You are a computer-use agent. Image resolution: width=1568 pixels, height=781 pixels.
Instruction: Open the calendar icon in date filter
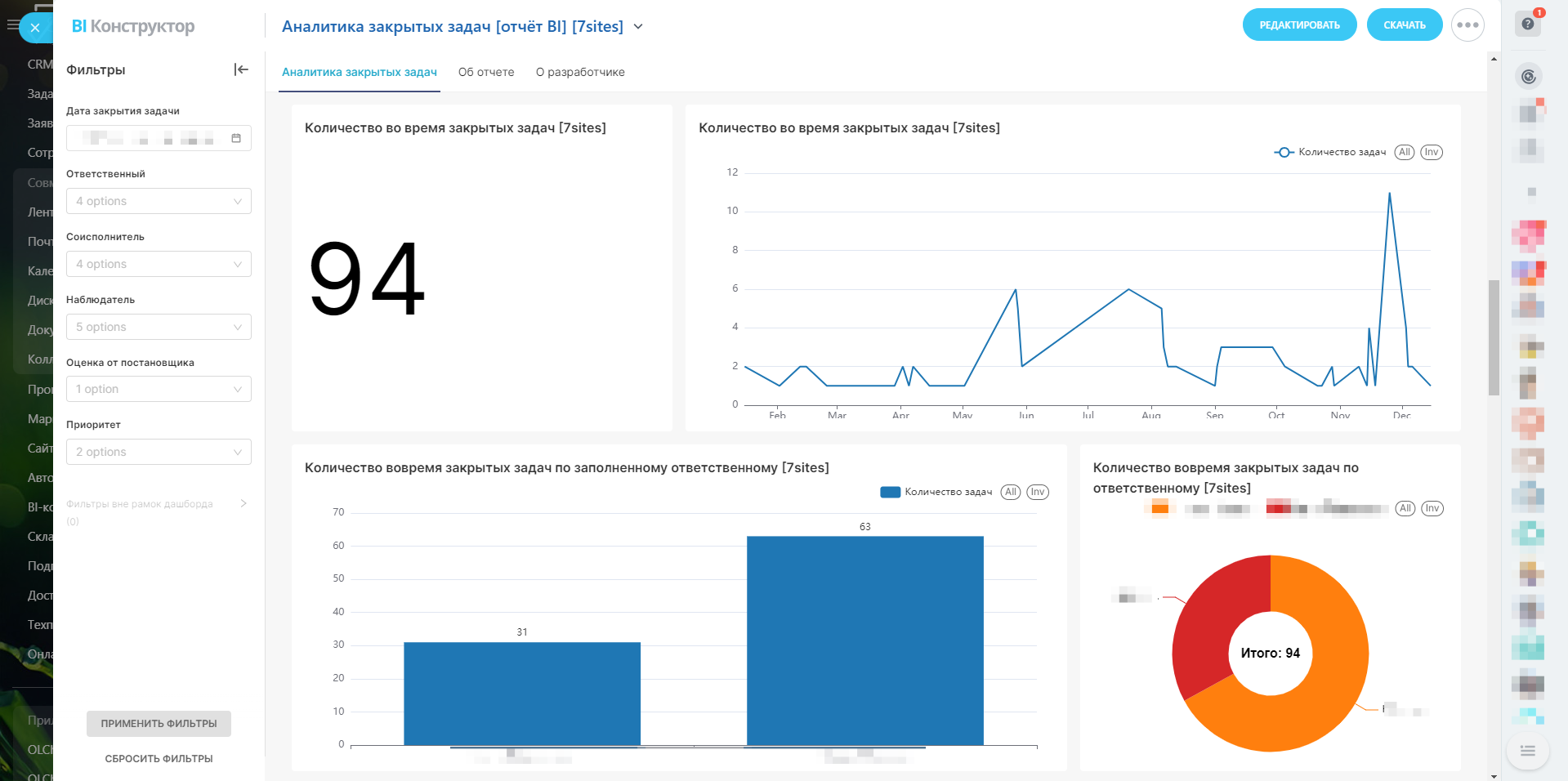236,138
